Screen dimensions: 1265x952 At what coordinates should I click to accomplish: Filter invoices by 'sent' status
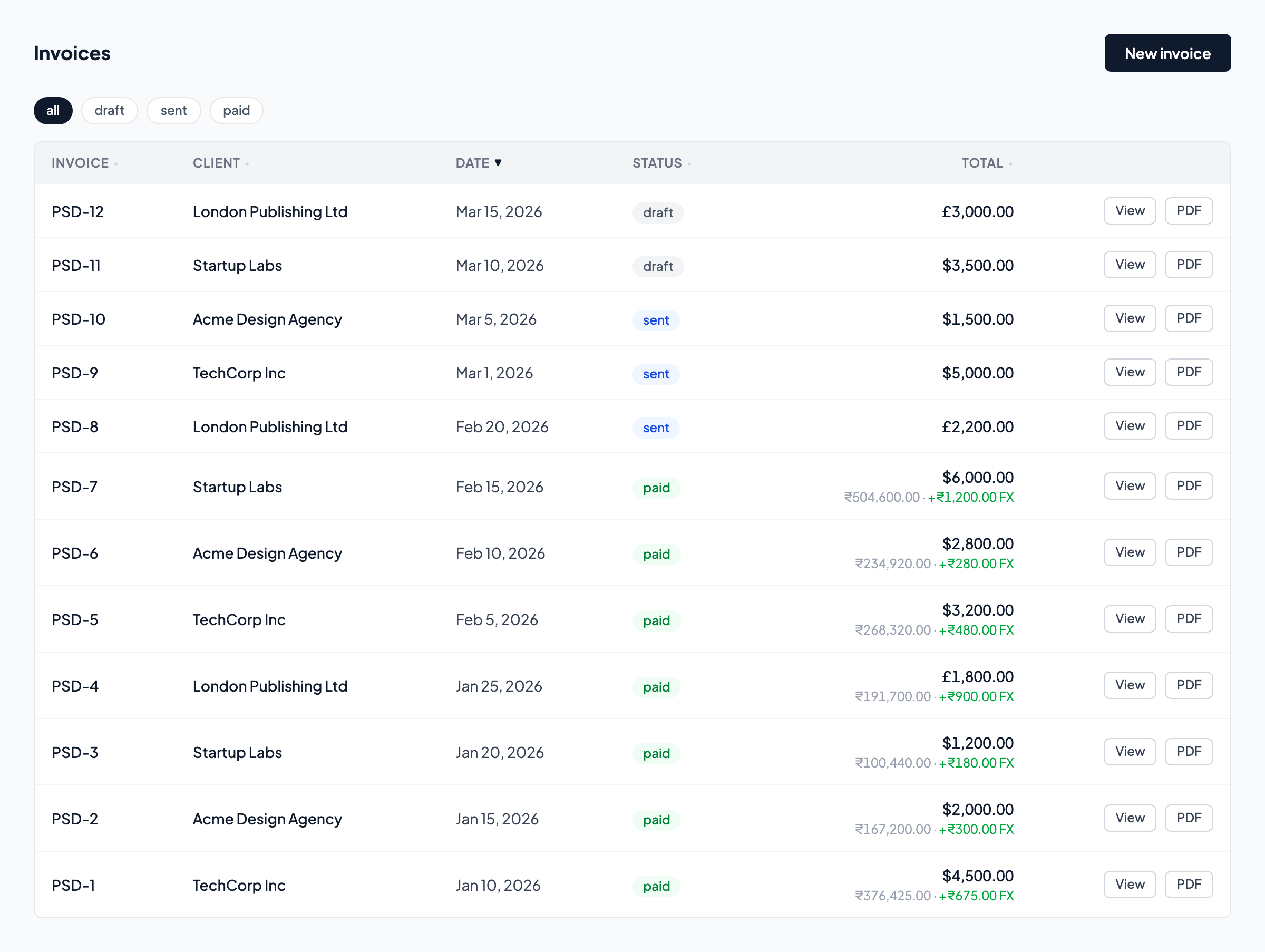[x=173, y=110]
